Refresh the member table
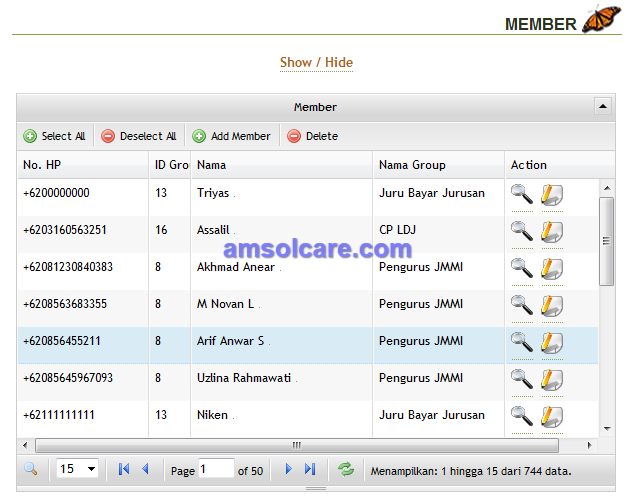 click(x=346, y=470)
